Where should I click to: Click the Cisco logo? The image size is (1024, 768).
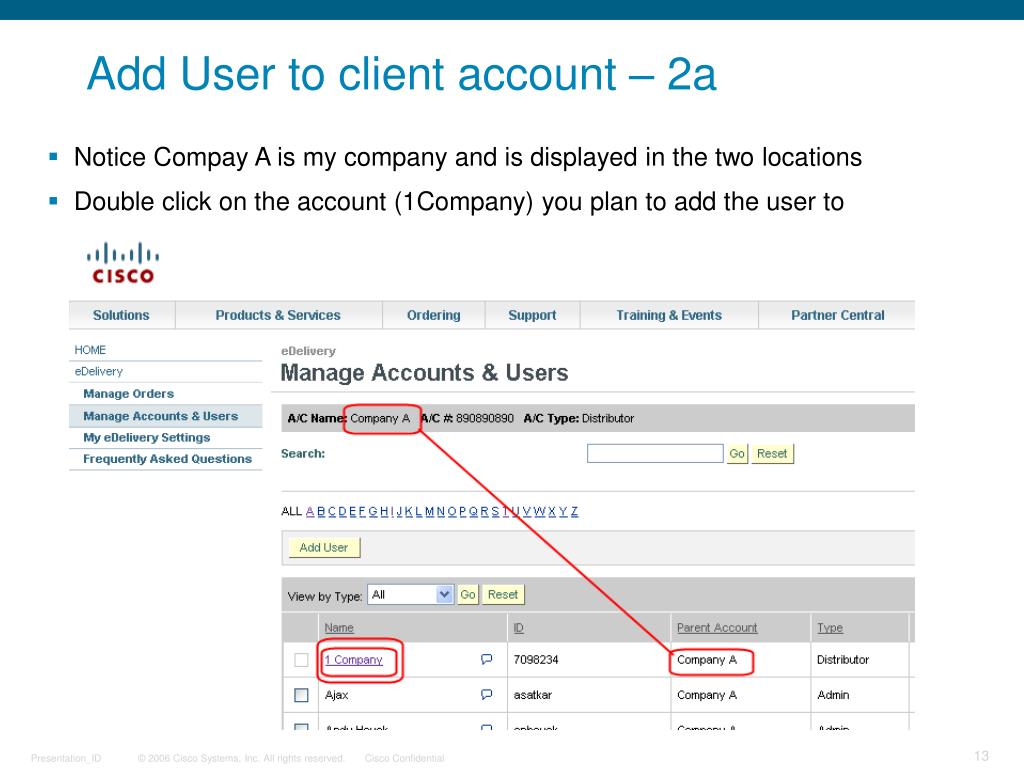(123, 263)
